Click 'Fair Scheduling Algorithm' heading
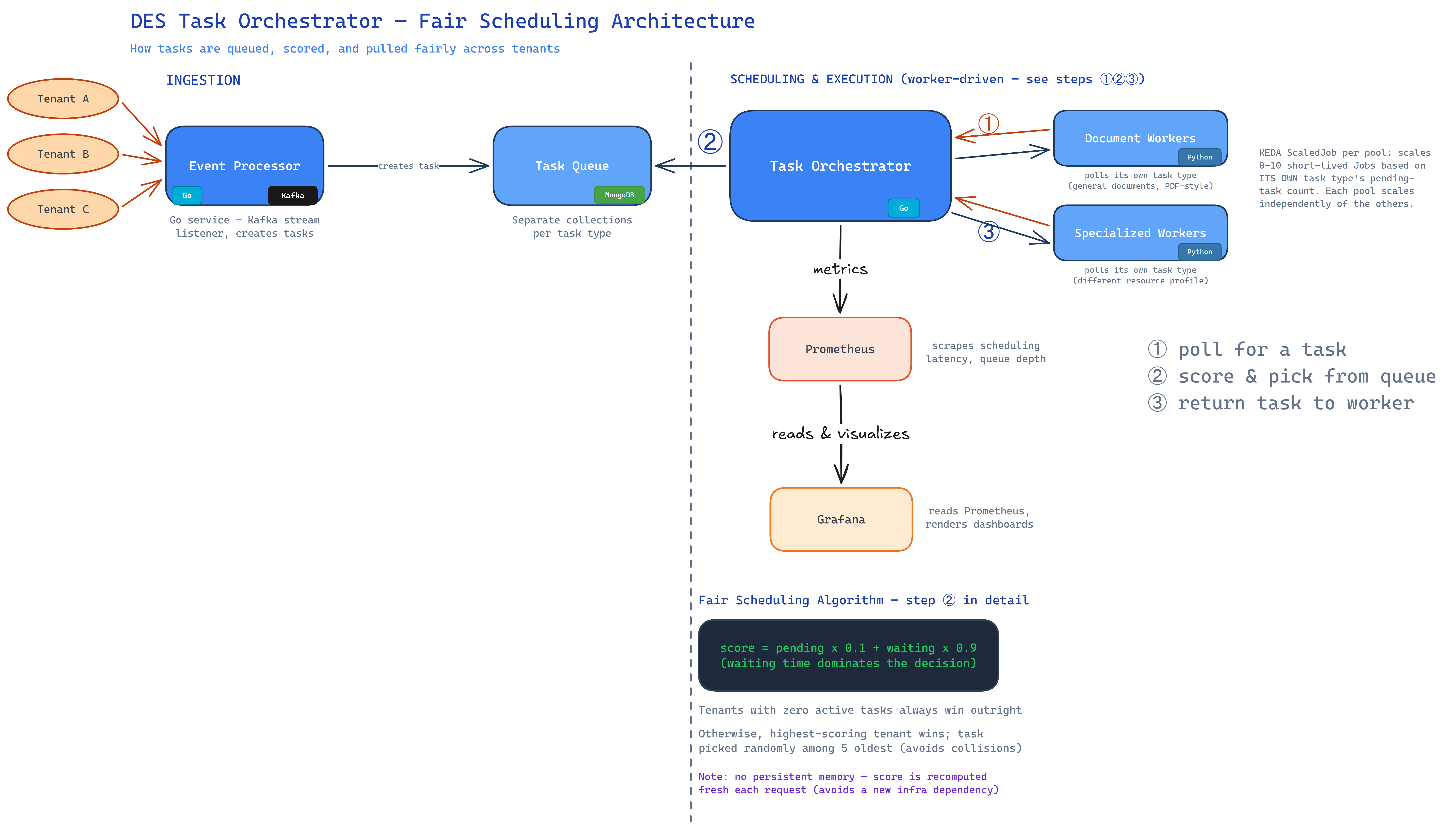Image resolution: width=1456 pixels, height=829 pixels. [x=863, y=600]
